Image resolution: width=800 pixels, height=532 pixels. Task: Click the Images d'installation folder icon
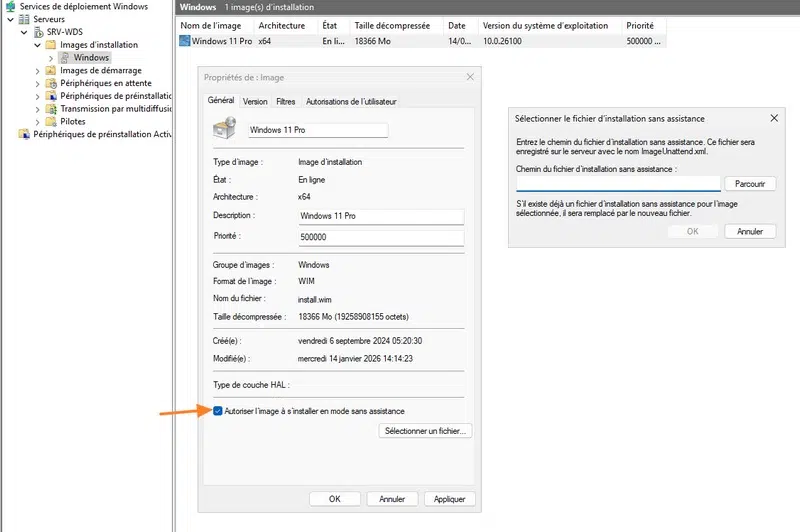51,45
